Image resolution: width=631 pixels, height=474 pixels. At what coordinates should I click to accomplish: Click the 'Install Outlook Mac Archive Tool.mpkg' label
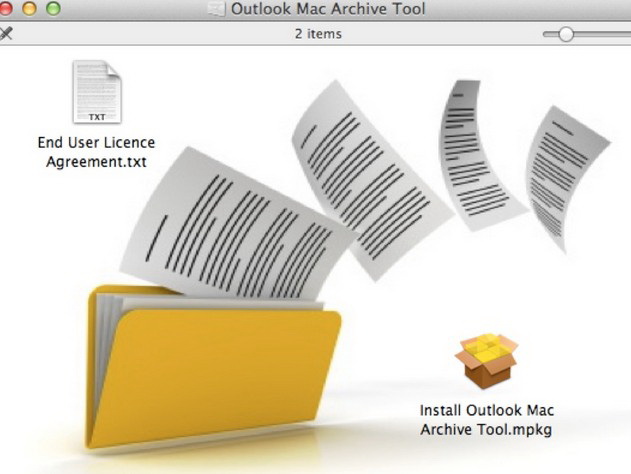tap(487, 420)
